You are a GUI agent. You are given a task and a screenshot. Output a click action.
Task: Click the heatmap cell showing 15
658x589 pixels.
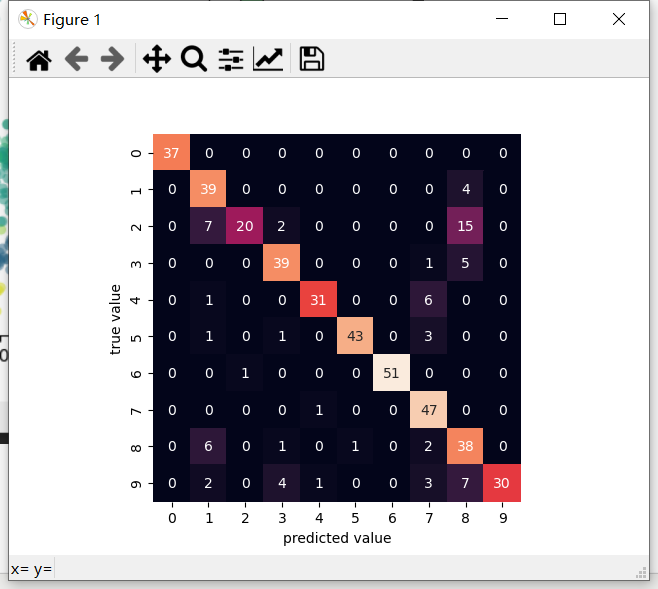465,226
